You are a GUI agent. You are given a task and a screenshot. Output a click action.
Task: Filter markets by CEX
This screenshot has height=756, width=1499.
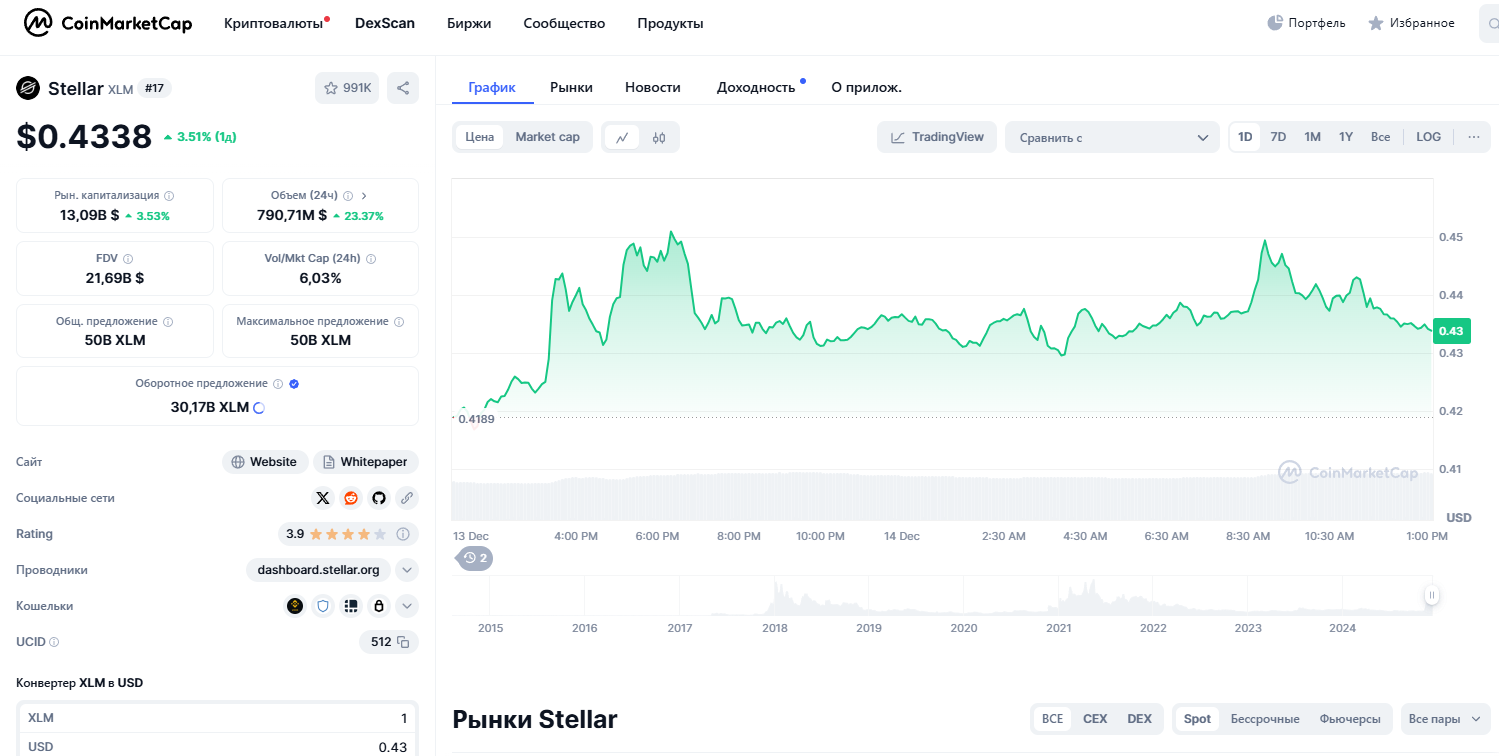tap(1095, 719)
